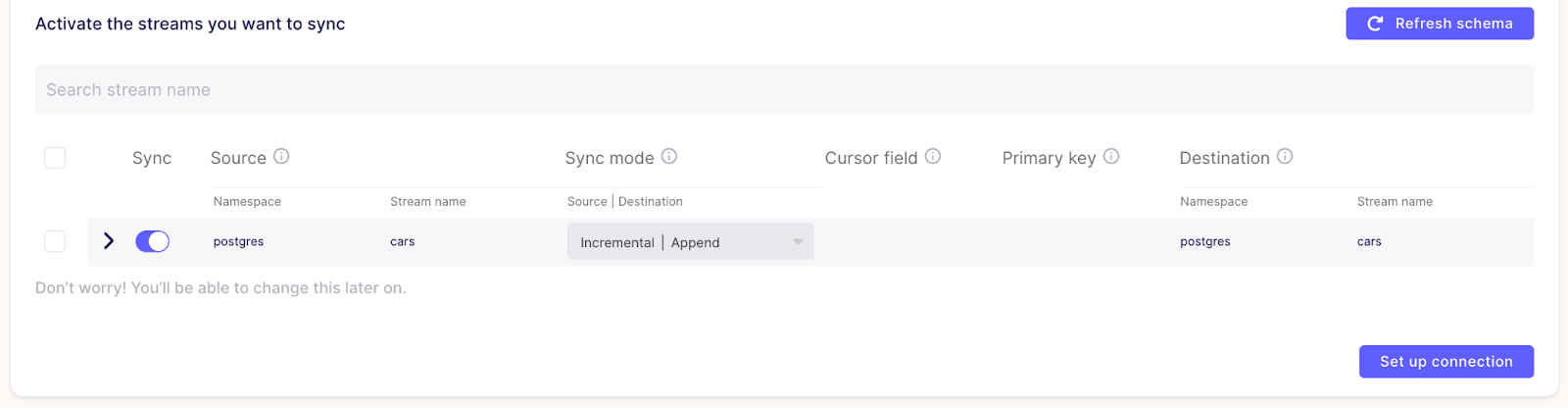This screenshot has height=408, width=1568.
Task: Click the Sync mode info icon
Action: point(669,156)
